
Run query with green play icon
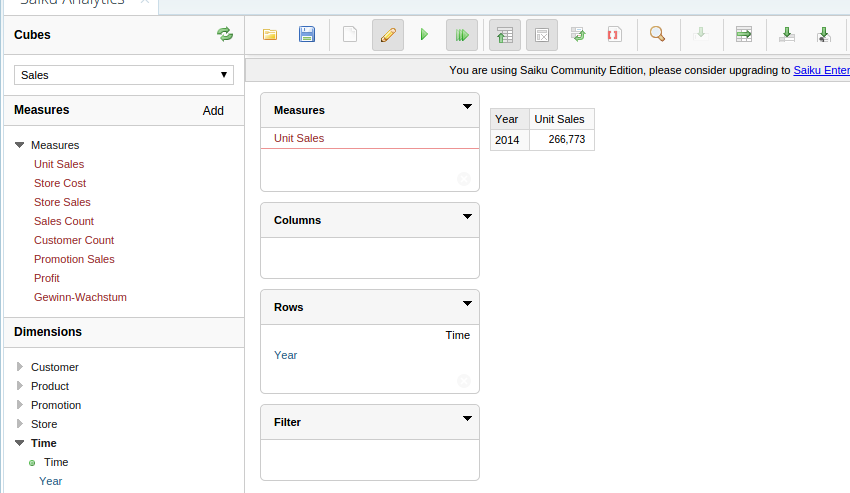pos(424,35)
